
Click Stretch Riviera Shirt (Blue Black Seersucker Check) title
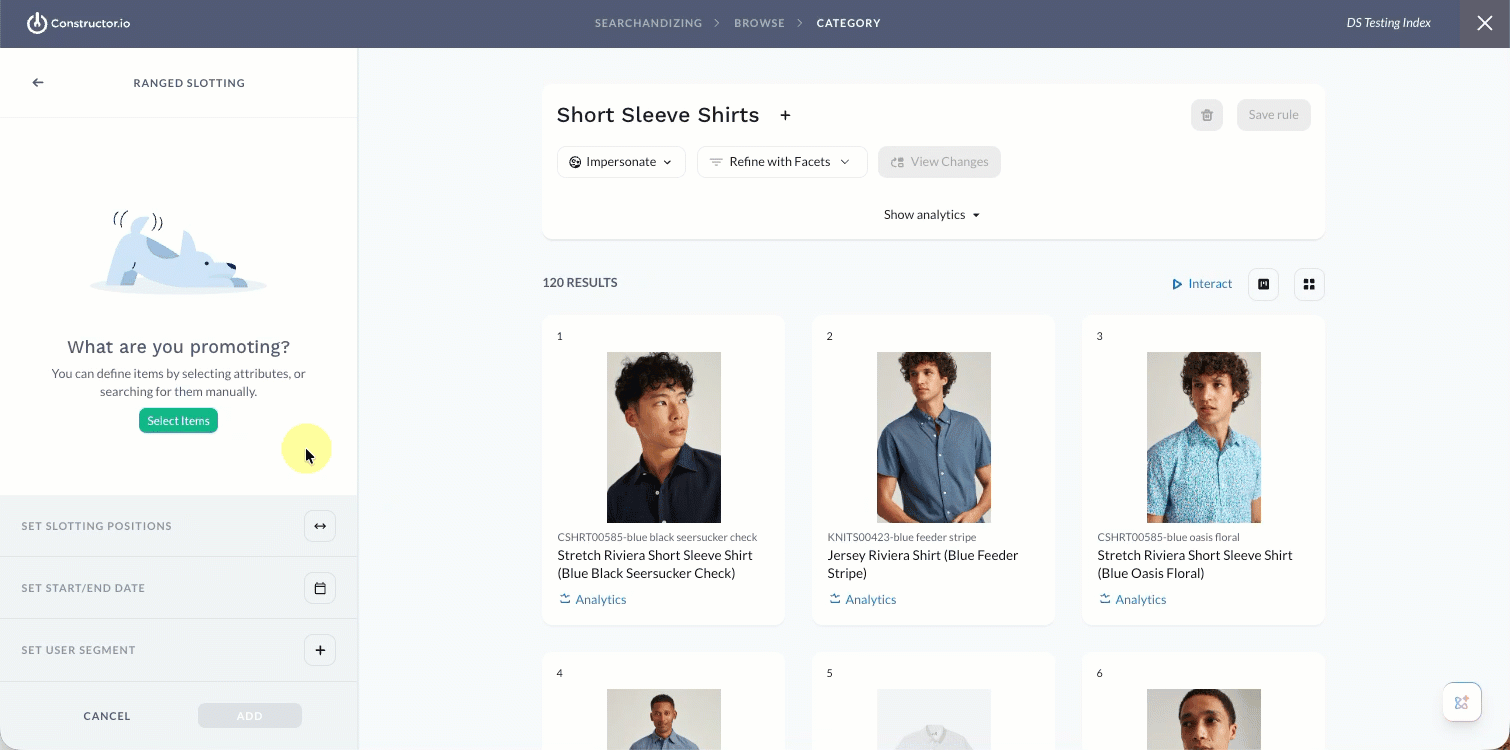click(655, 564)
